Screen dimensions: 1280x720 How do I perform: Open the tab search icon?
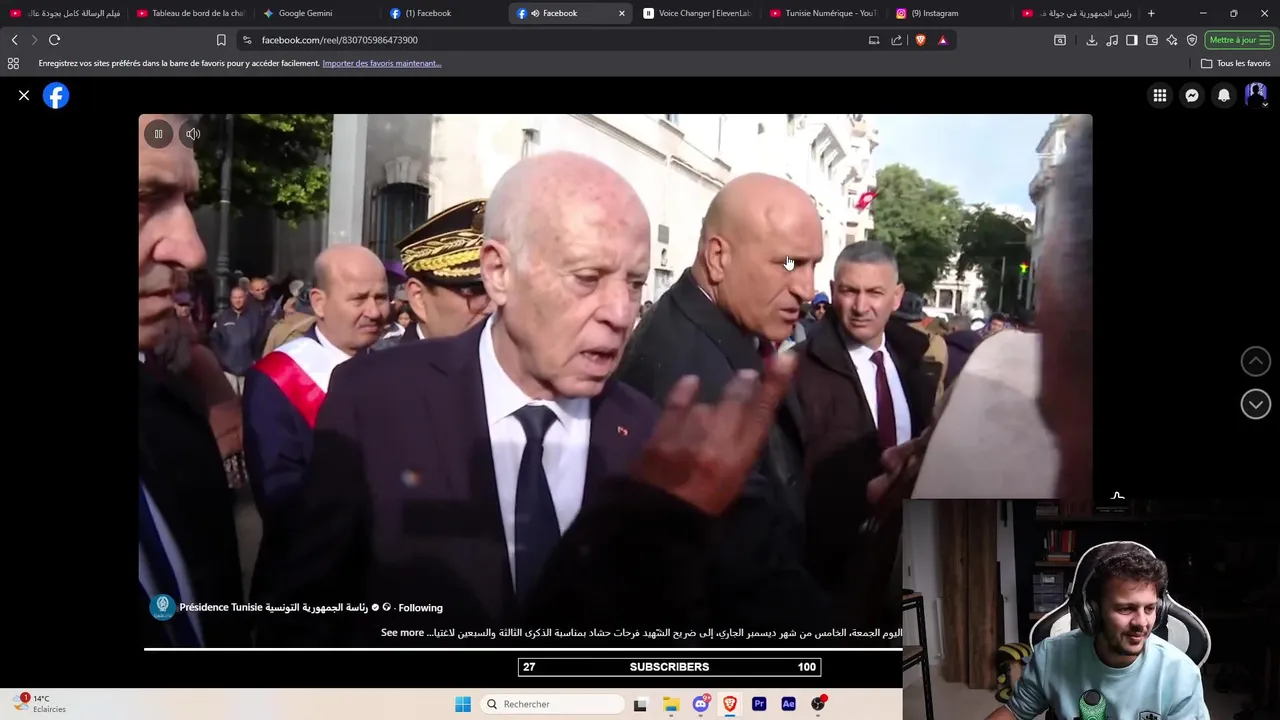click(x=1060, y=40)
